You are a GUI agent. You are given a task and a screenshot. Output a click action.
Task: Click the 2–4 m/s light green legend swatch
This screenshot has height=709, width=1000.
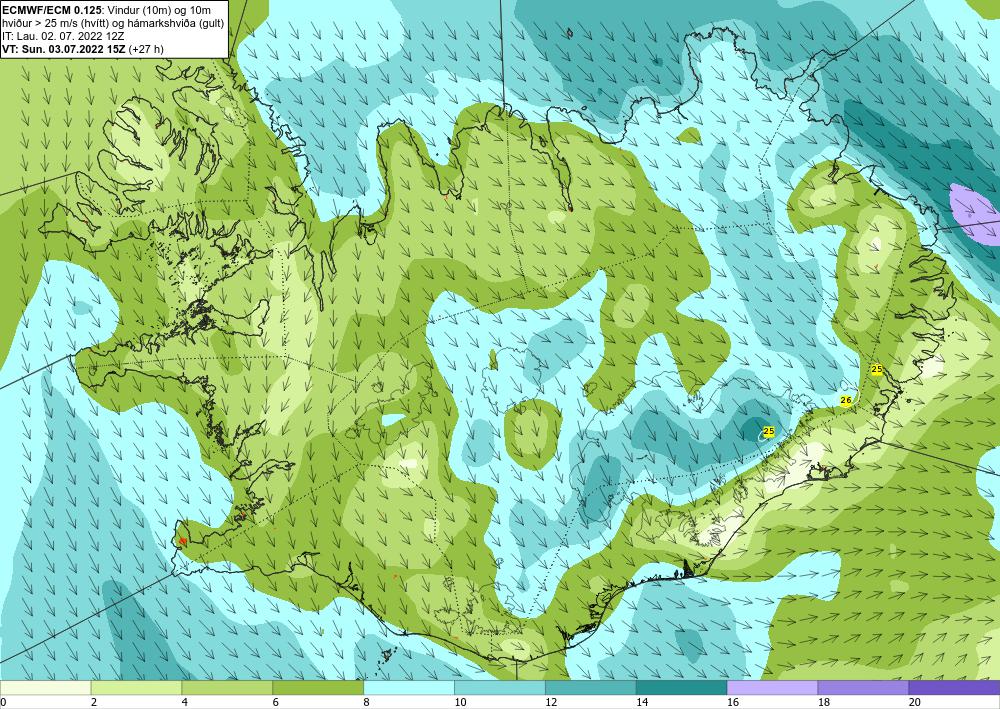pos(136,688)
